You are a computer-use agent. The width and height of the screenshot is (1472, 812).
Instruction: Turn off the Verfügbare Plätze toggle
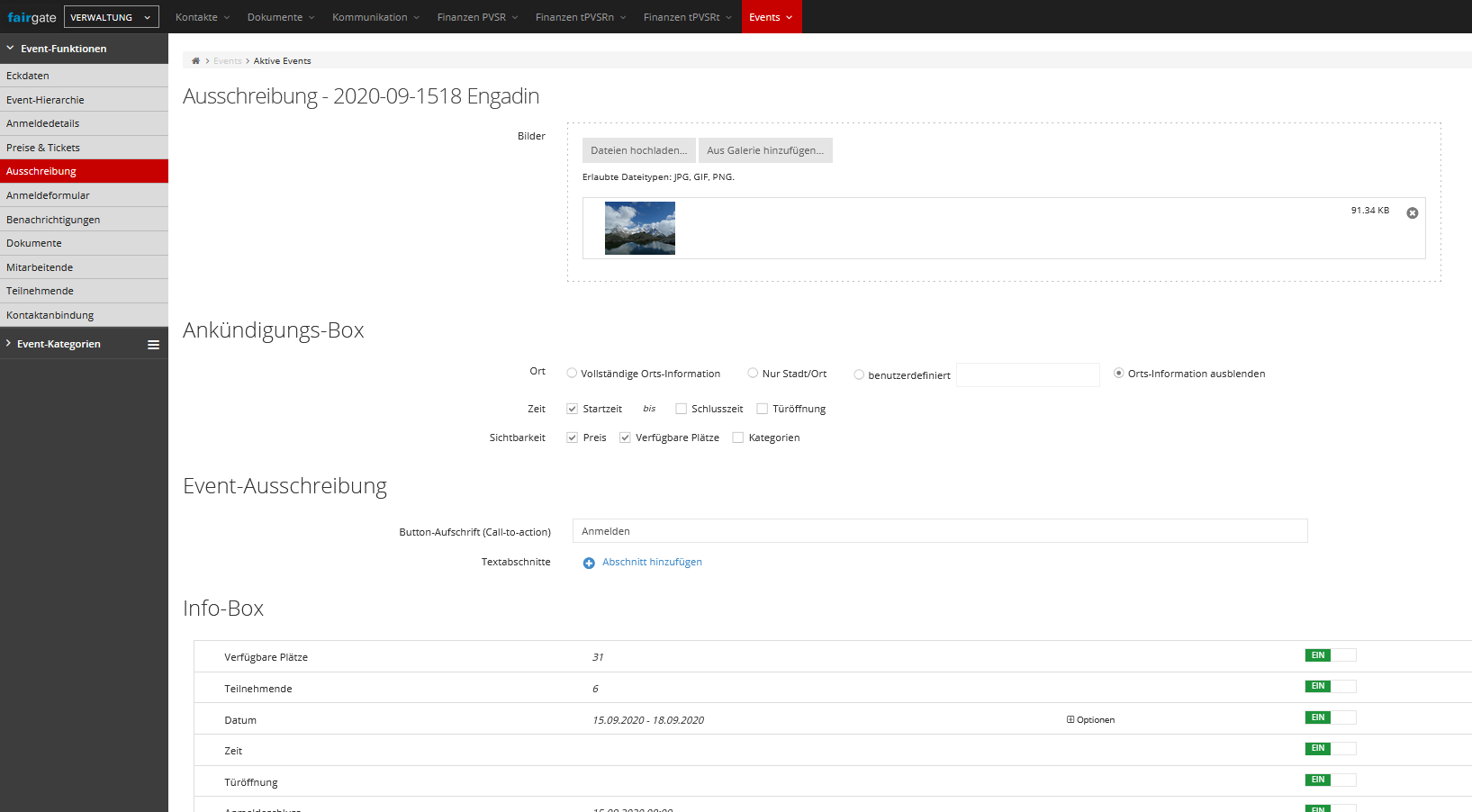pyautogui.click(x=1330, y=655)
